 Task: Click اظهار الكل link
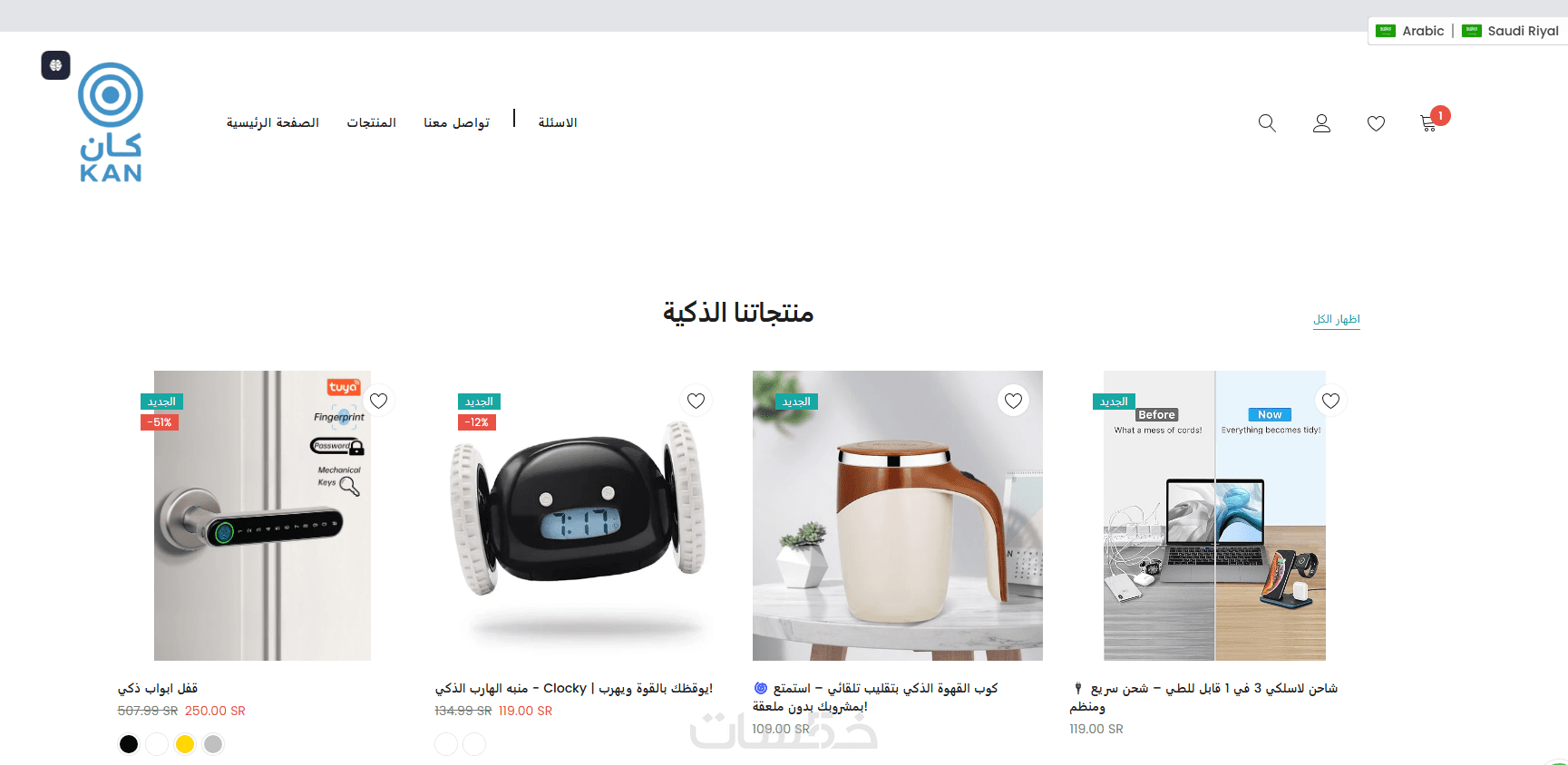click(x=1337, y=319)
